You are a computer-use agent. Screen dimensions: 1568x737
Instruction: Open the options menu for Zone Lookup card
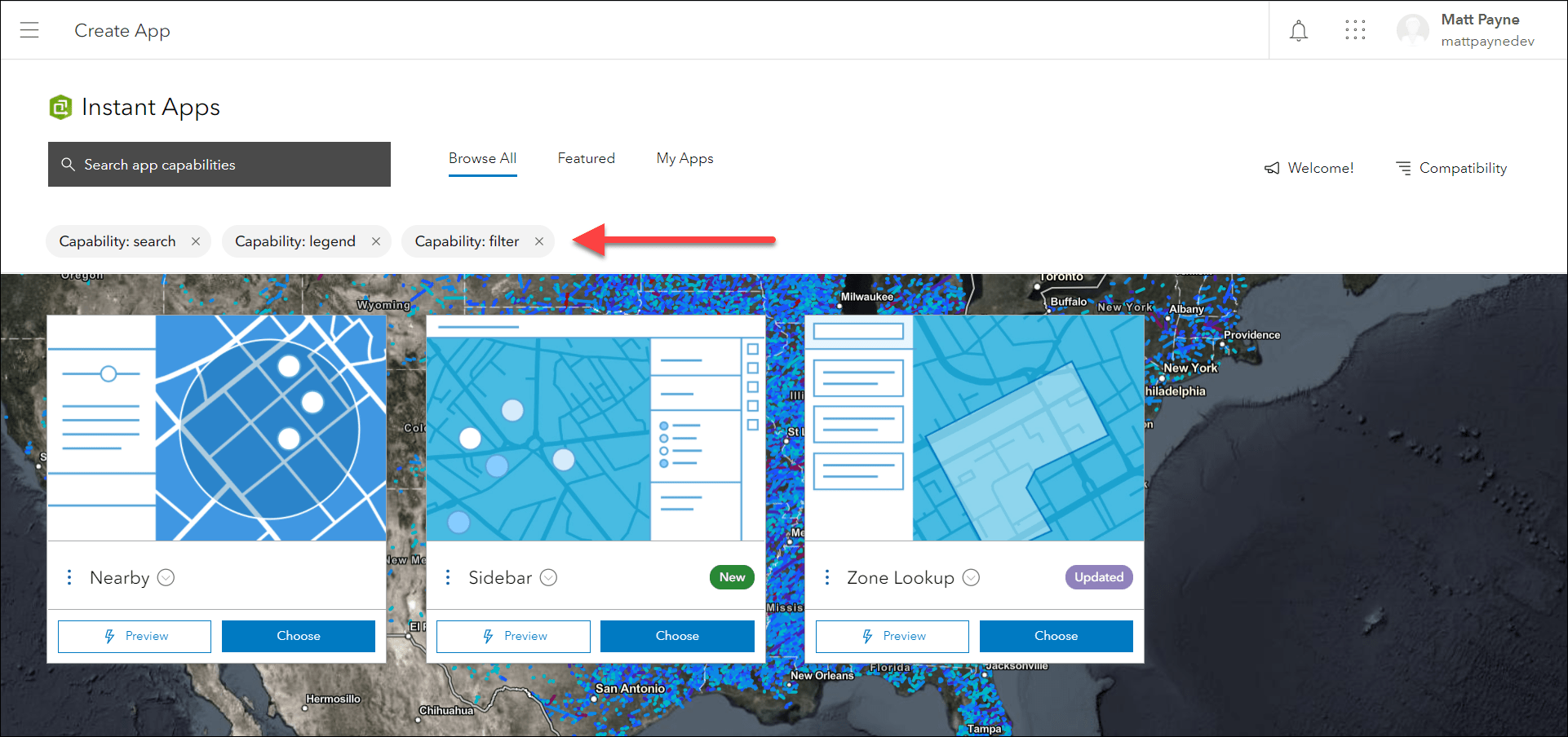(827, 577)
